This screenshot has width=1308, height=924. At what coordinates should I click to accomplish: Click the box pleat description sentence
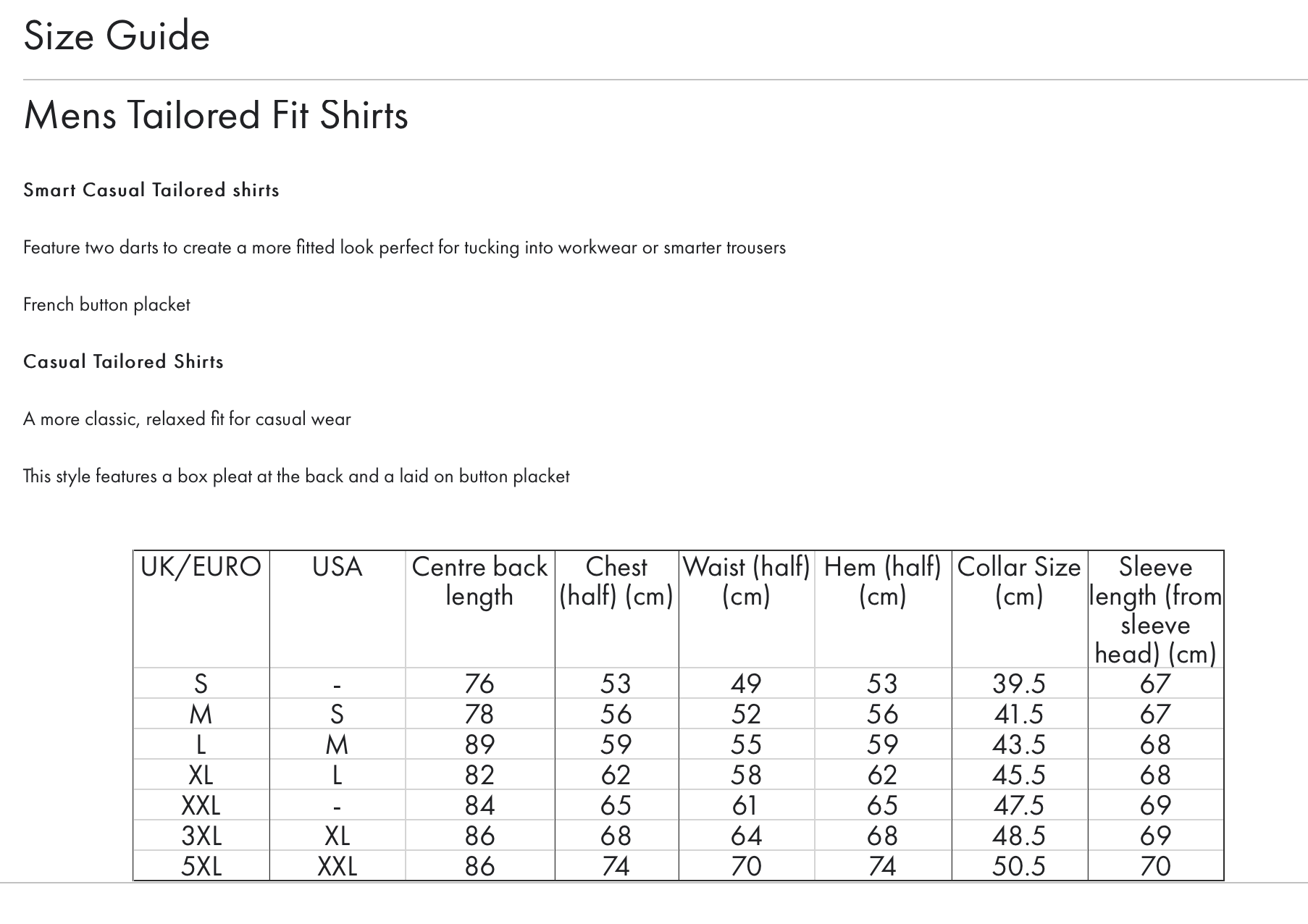[x=296, y=476]
